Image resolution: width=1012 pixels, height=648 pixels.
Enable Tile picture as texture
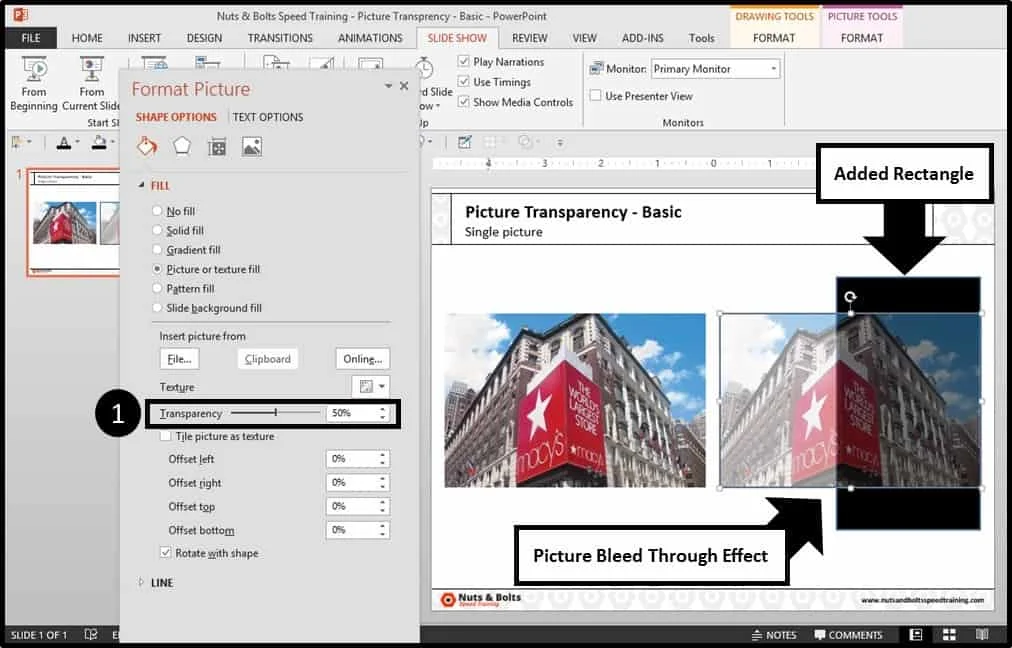pos(166,436)
